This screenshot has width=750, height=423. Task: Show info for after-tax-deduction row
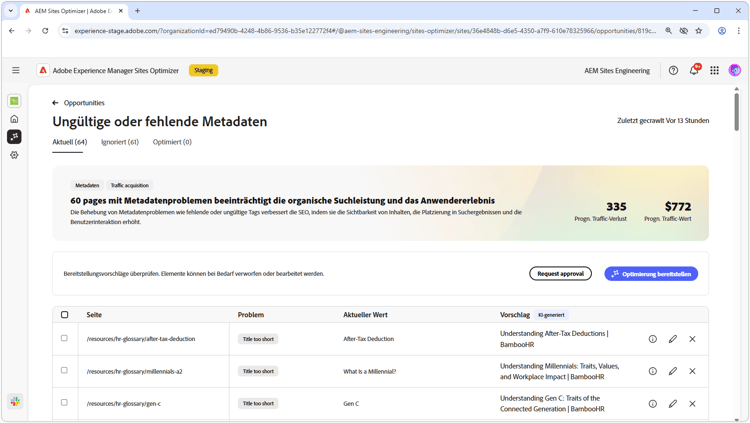click(652, 339)
